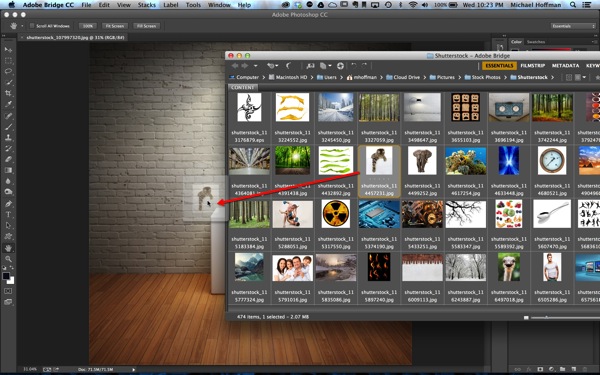Image resolution: width=600 pixels, height=375 pixels.
Task: Select the Clone Stamp tool
Action: [8, 137]
